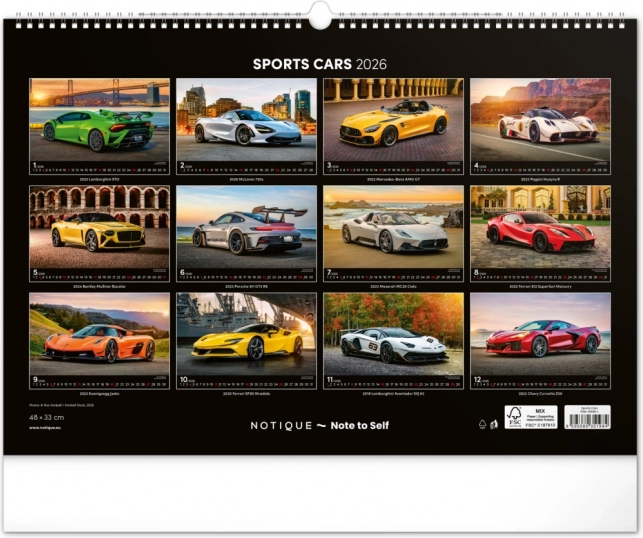Select the Lamborghini Aventador SVJ 63 November photo
This screenshot has width=643, height=538.
pos(393,334)
